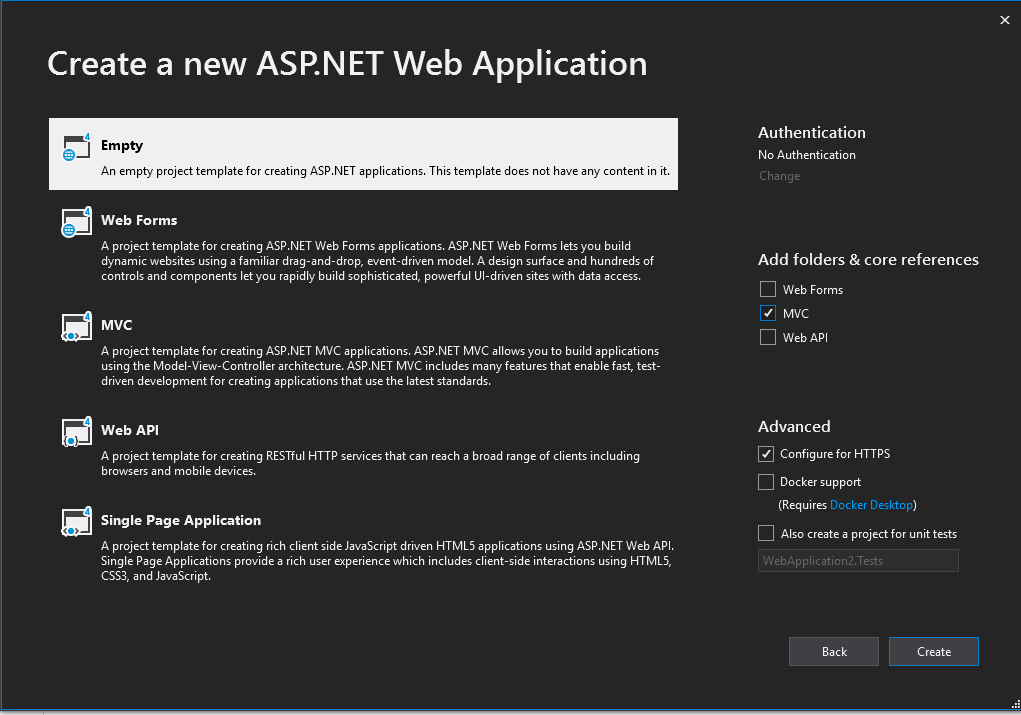The height and width of the screenshot is (715, 1021).
Task: Click the Web API description about RESTful services
Action: click(371, 463)
